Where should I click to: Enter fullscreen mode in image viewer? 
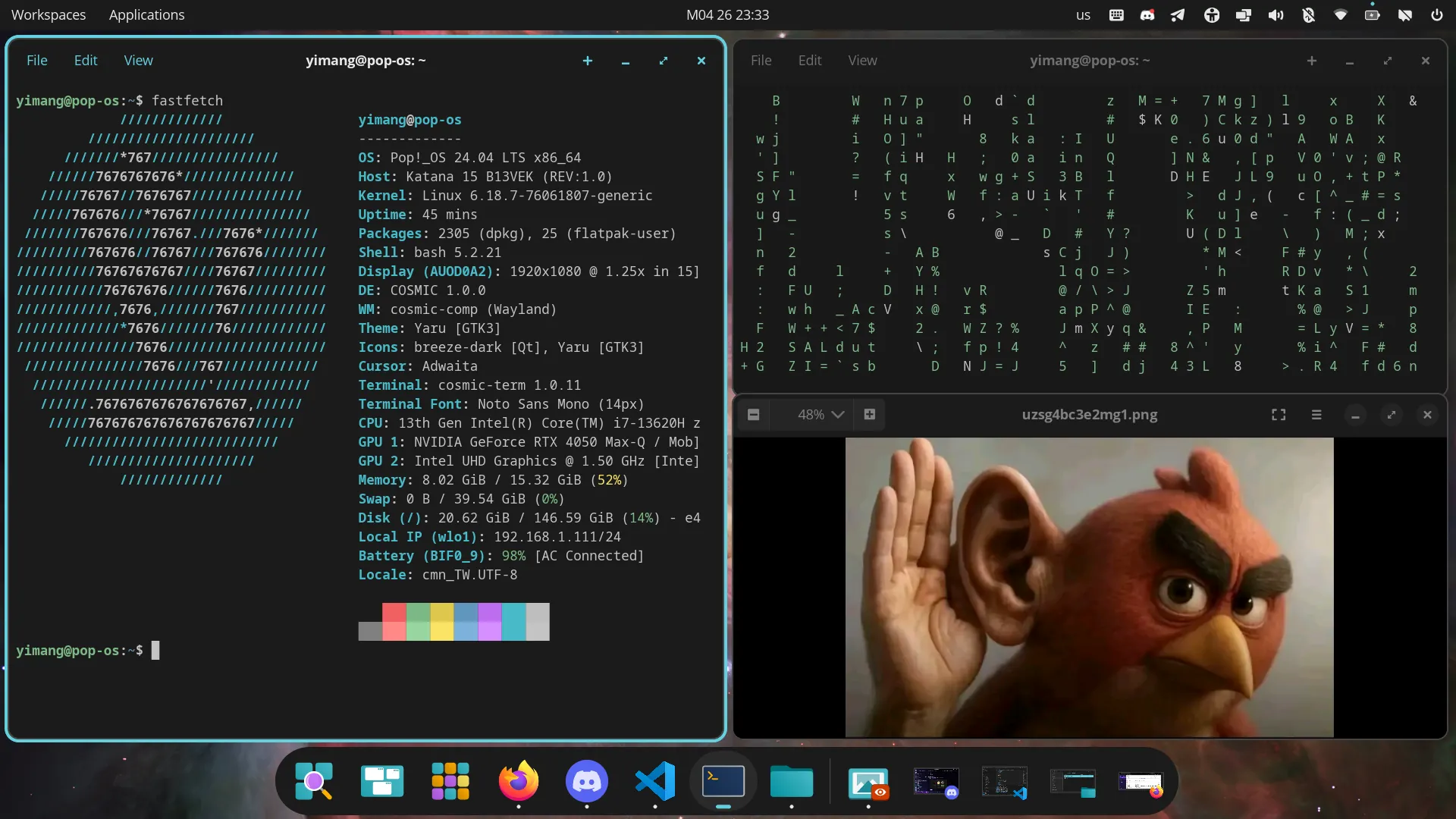point(1279,415)
